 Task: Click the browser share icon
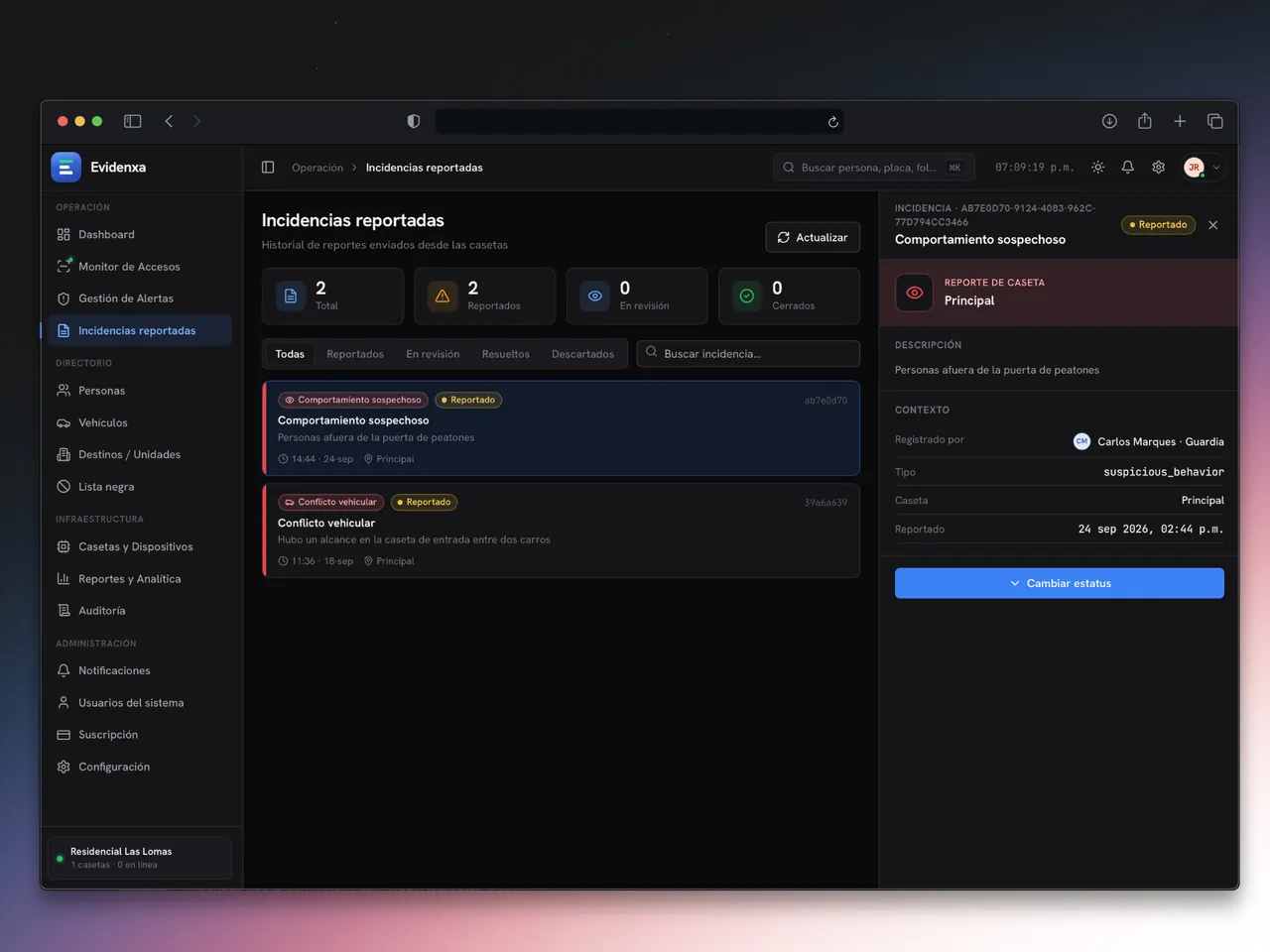pyautogui.click(x=1145, y=121)
